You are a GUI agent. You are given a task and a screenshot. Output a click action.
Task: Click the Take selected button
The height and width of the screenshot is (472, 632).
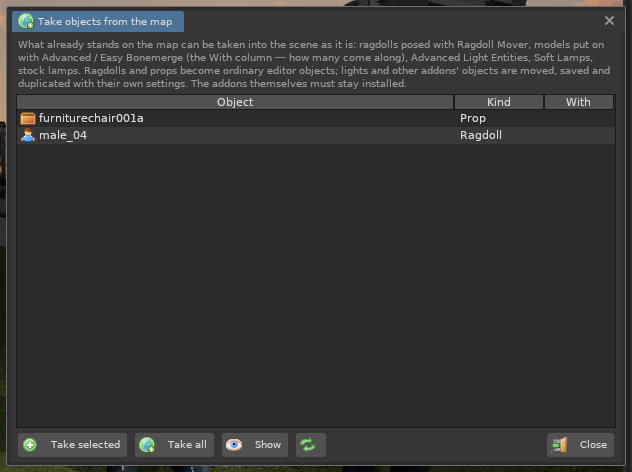coord(73,445)
